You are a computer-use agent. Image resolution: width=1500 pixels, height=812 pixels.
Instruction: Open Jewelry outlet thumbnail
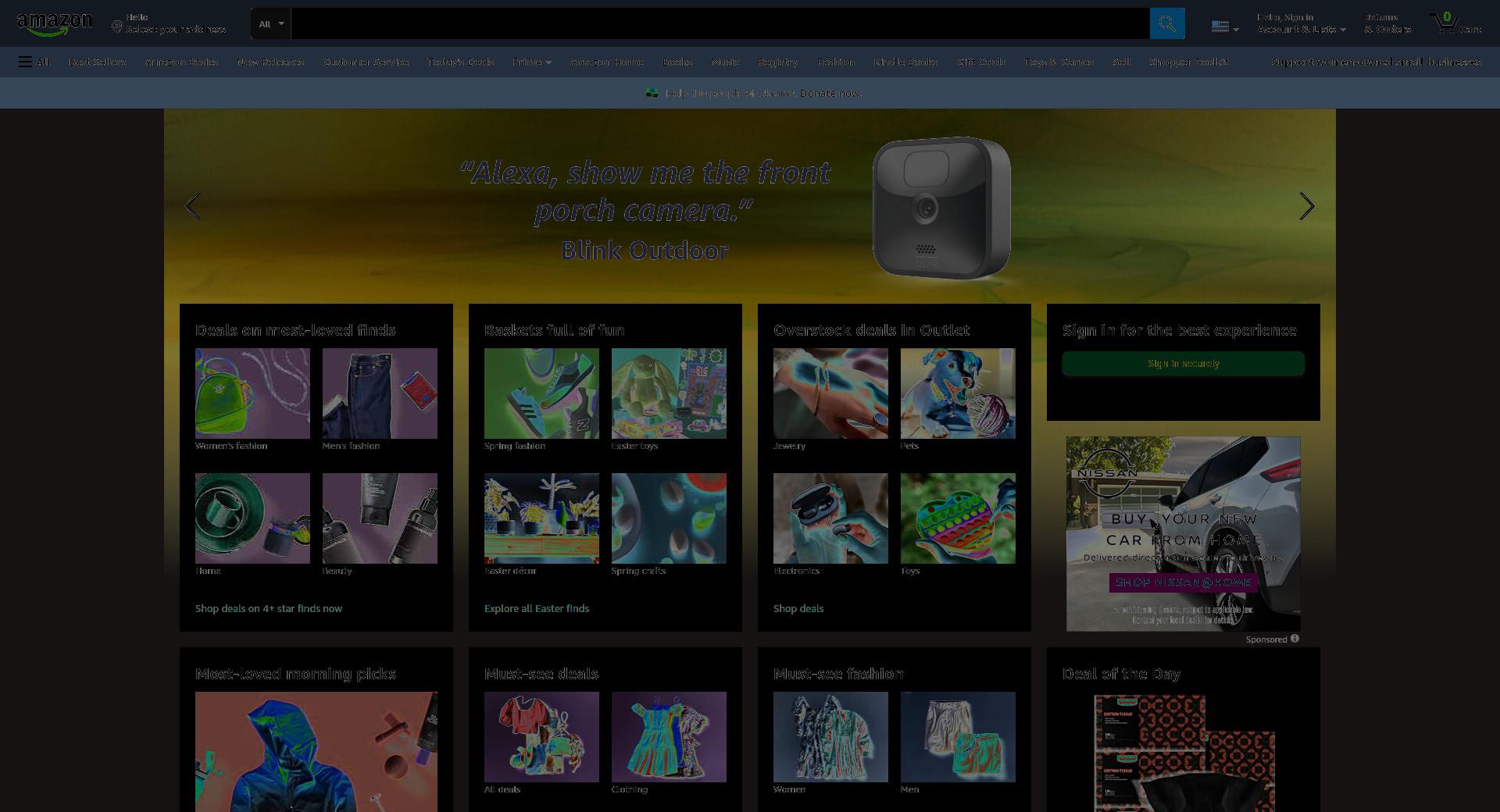coord(830,394)
